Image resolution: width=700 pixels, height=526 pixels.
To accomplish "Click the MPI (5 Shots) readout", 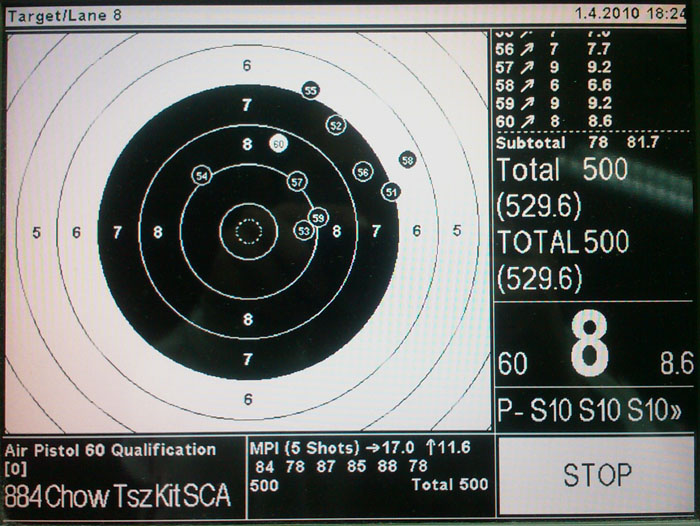I will point(360,447).
